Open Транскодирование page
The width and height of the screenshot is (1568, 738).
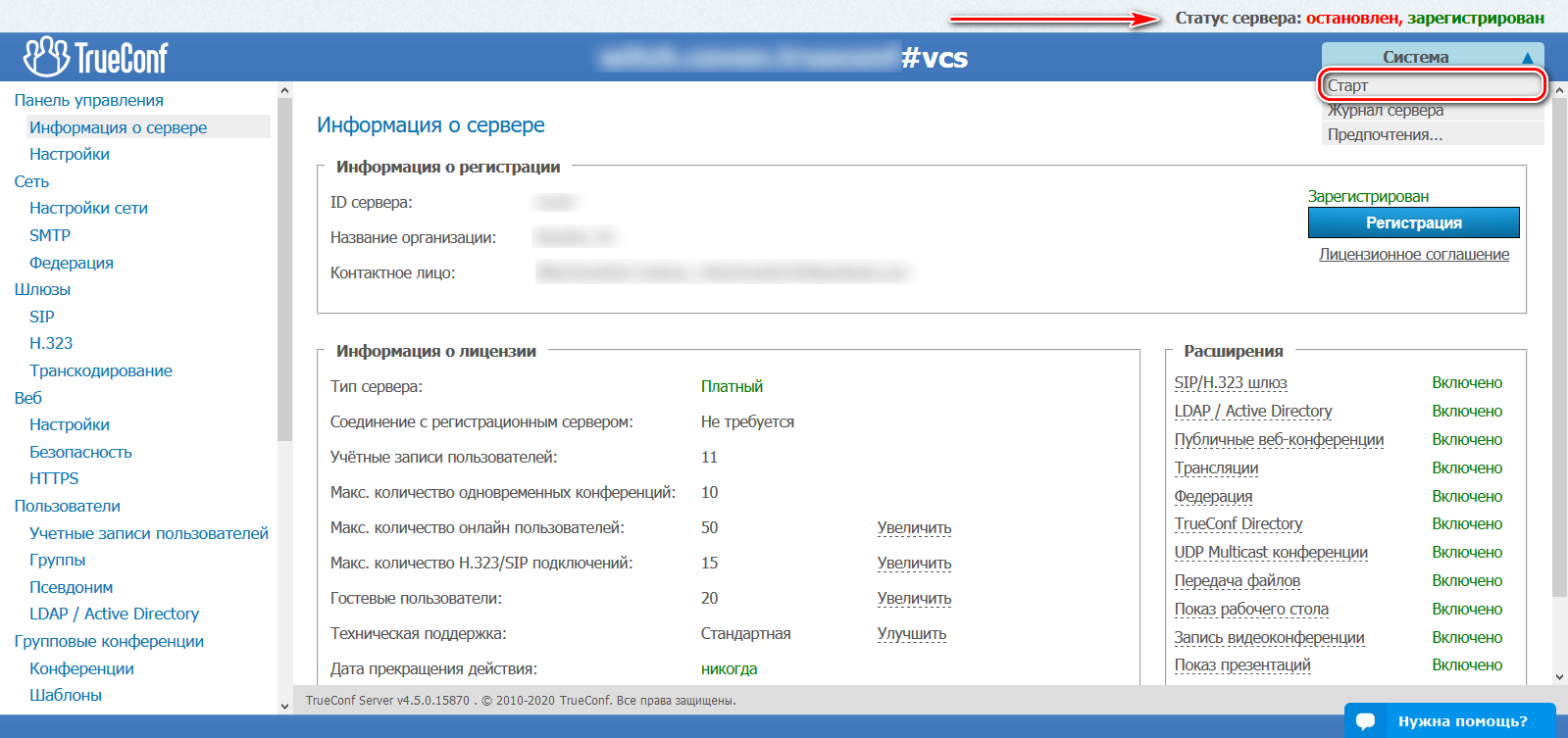(x=101, y=370)
